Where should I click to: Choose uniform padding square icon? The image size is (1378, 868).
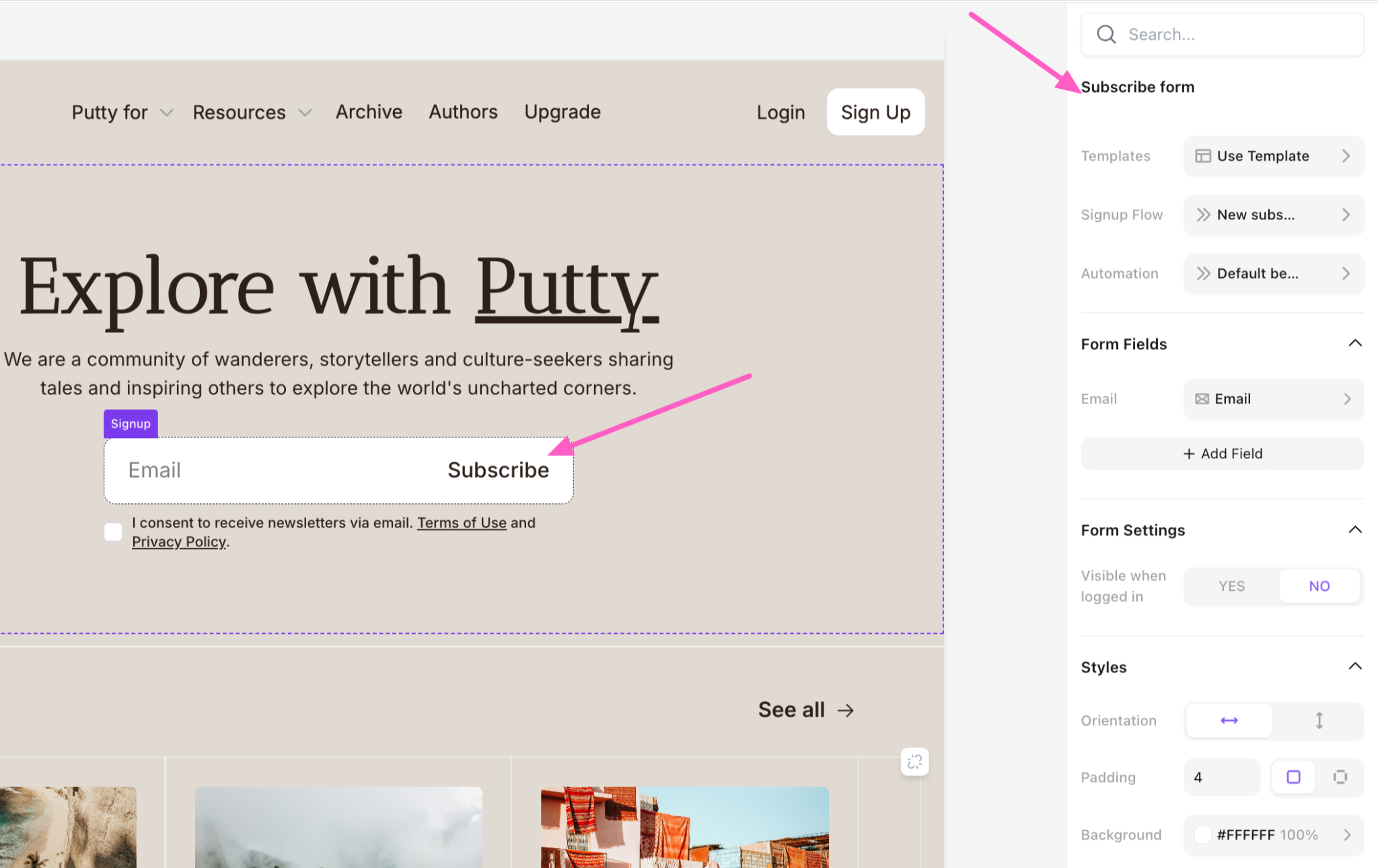pos(1293,777)
